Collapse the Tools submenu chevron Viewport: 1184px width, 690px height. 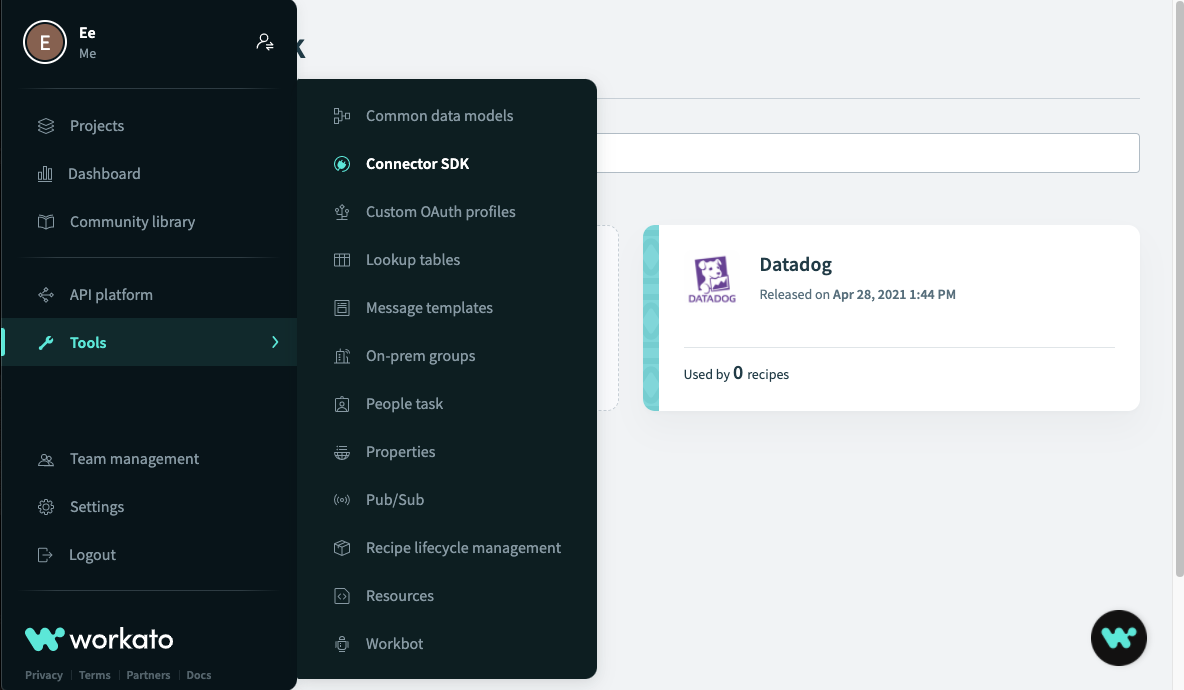pyautogui.click(x=275, y=342)
